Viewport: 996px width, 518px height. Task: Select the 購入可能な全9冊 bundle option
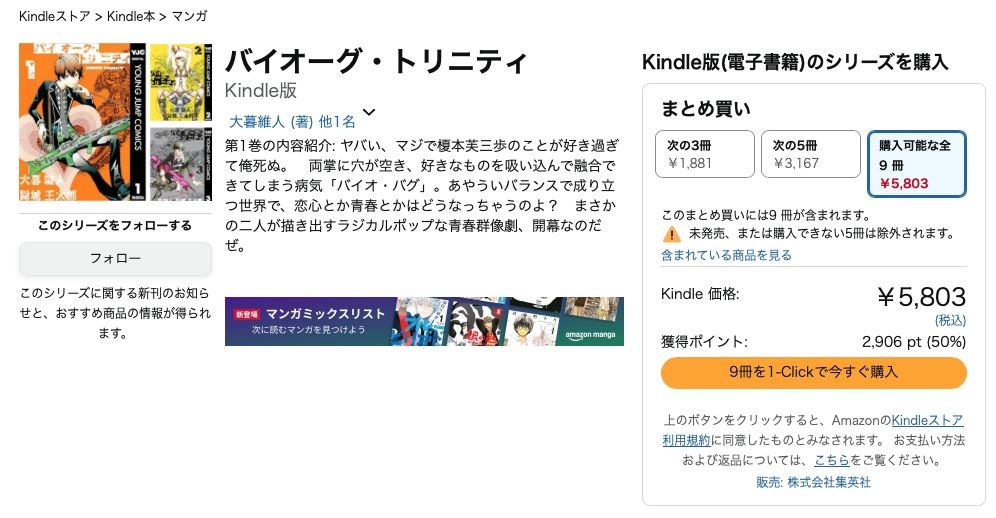[x=916, y=164]
